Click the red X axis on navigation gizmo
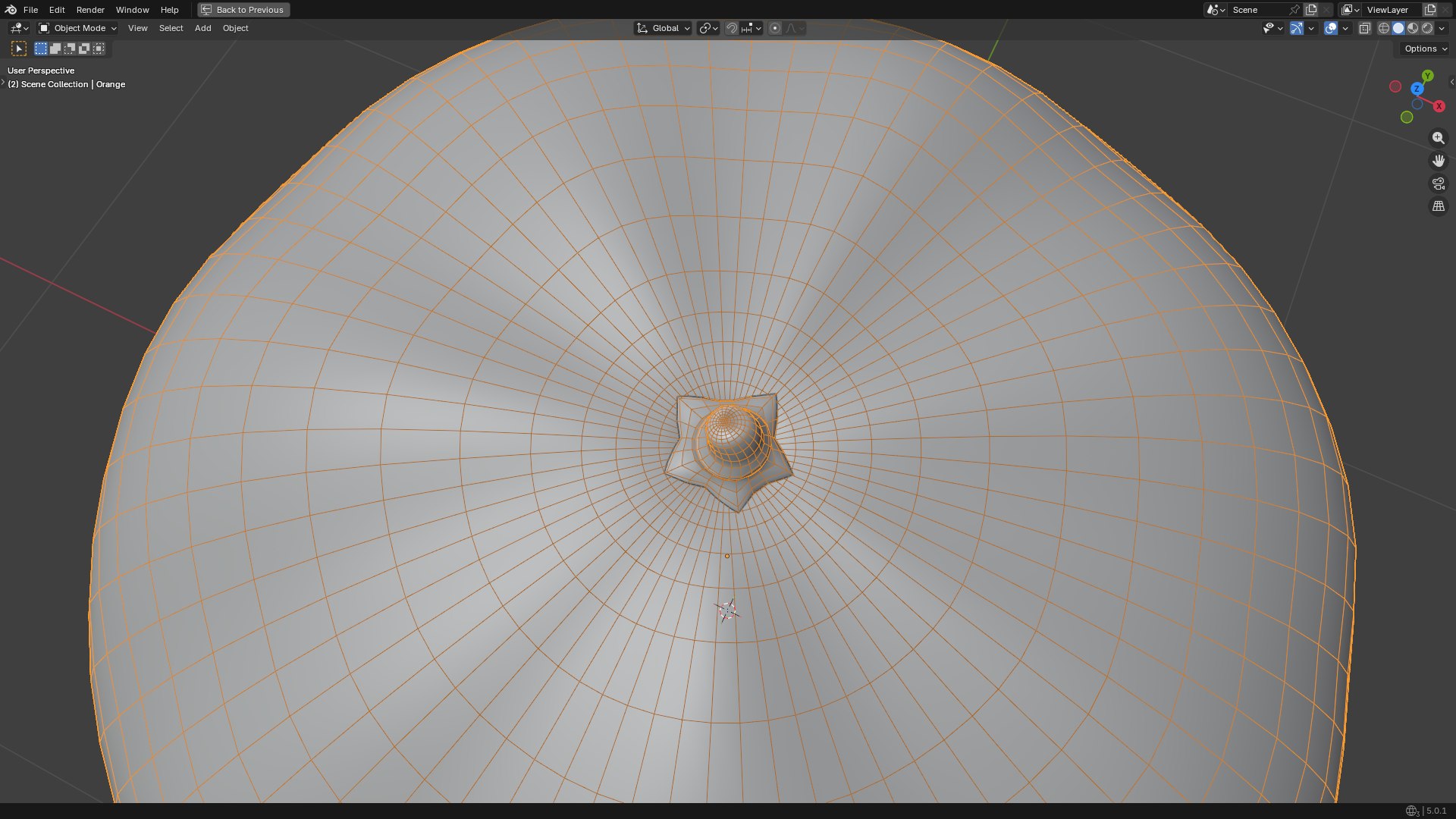 [1439, 106]
